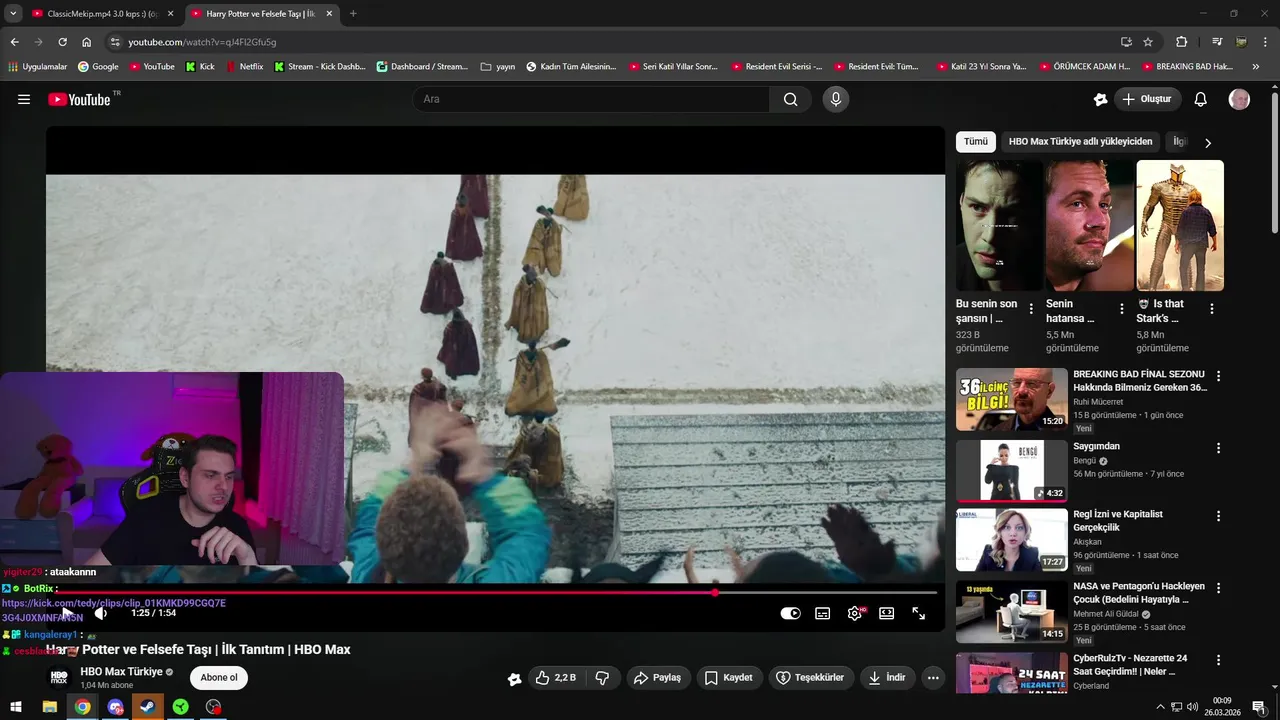Send thanks with Teşekkürler button

pos(811,677)
